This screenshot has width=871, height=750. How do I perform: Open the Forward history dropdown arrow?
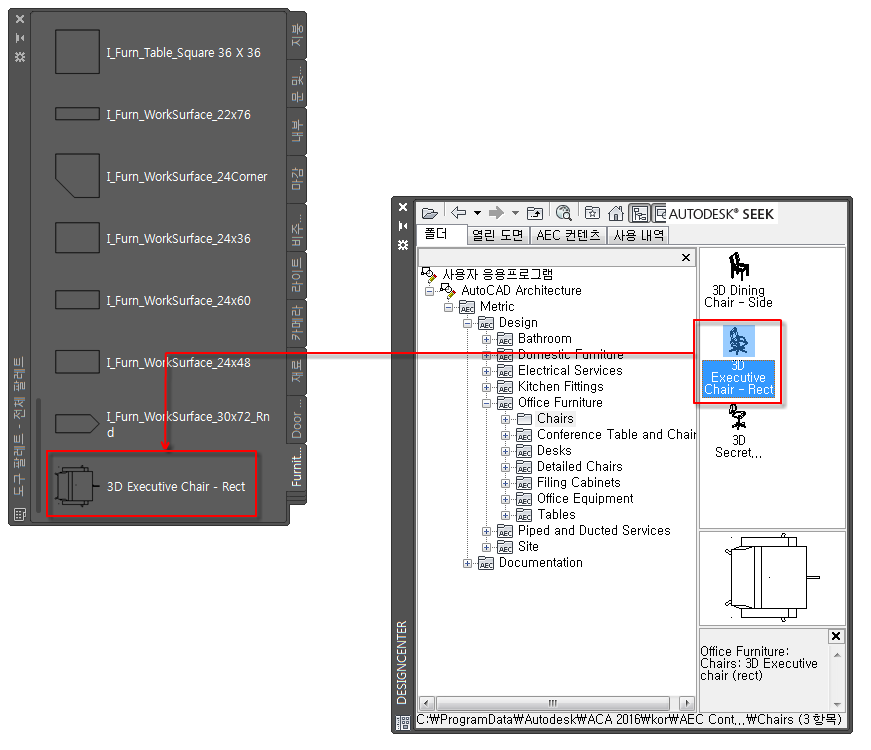[515, 213]
